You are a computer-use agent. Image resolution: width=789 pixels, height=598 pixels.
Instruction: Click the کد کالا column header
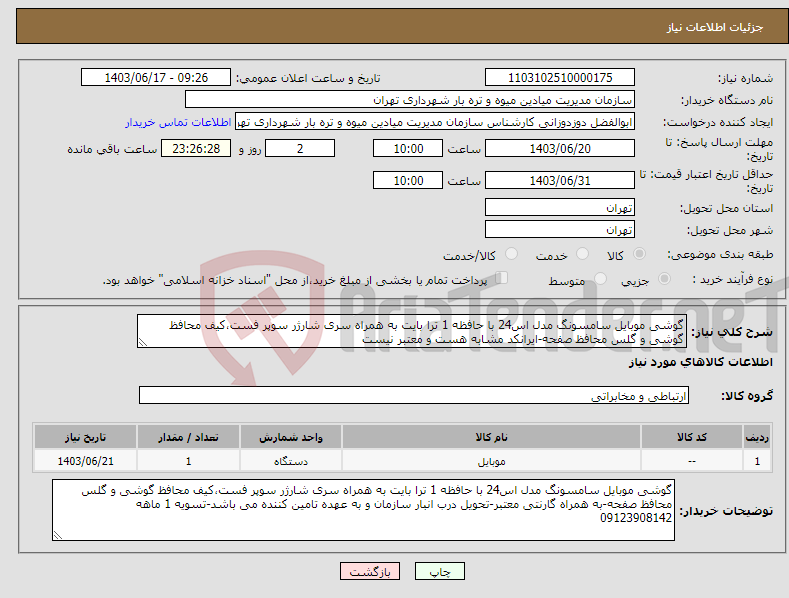click(692, 437)
